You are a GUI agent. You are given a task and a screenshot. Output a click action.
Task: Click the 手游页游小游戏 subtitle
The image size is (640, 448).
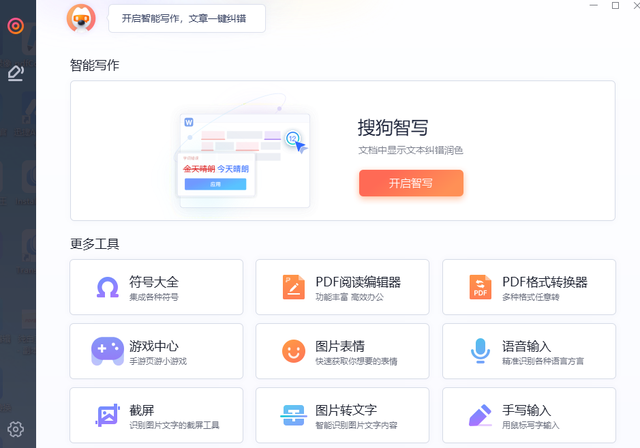(x=158, y=361)
